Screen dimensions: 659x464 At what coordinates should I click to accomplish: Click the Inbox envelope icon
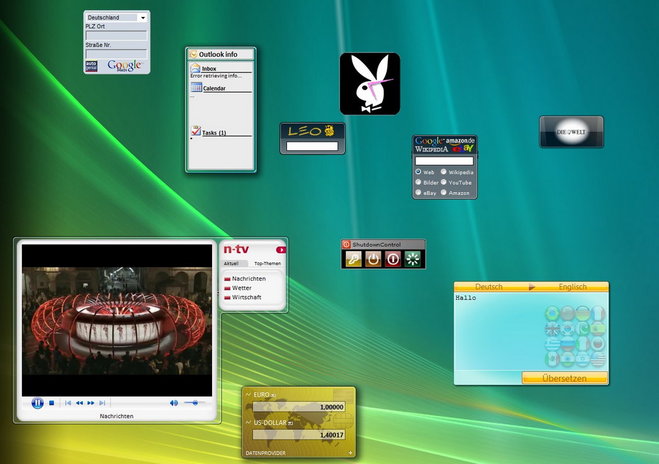click(195, 68)
